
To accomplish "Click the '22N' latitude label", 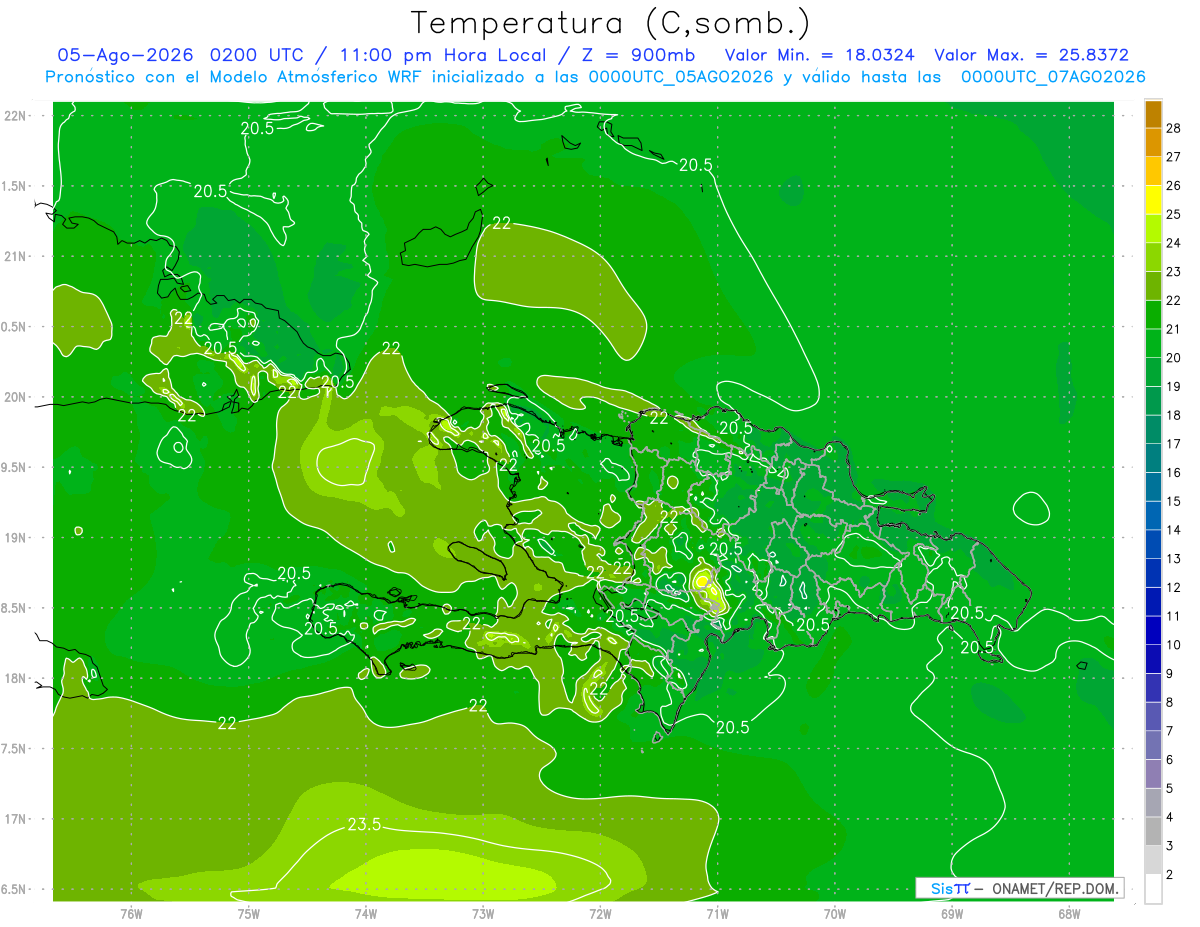I will (x=16, y=116).
